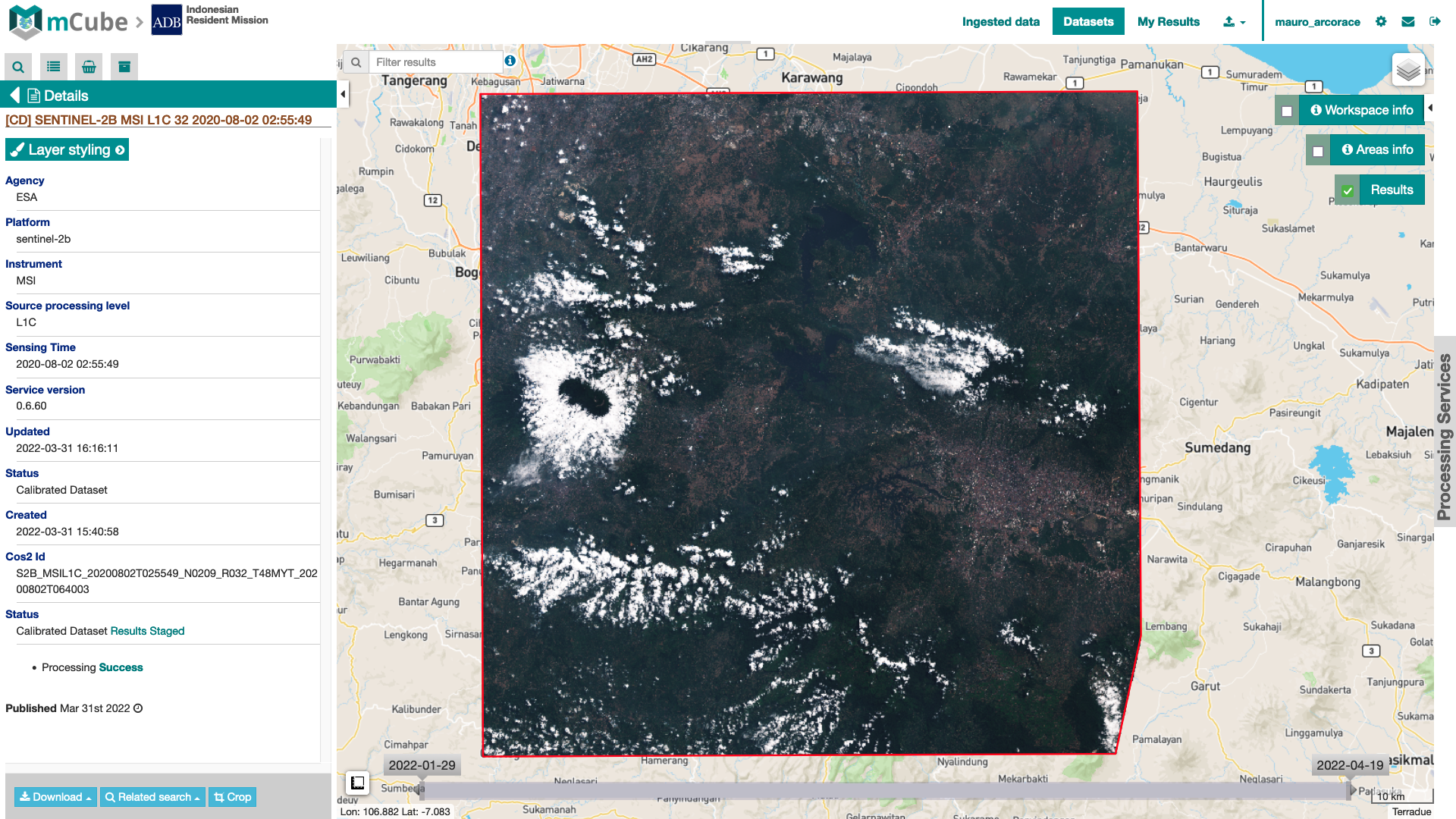This screenshot has width=1456, height=819.
Task: Check the Areas info checkbox
Action: pyautogui.click(x=1318, y=151)
